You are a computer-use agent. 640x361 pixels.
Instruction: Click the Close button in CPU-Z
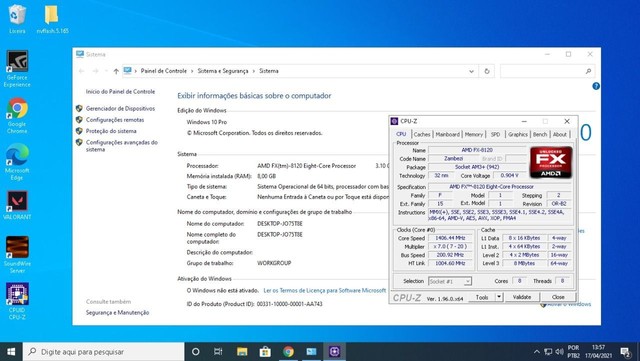point(558,297)
